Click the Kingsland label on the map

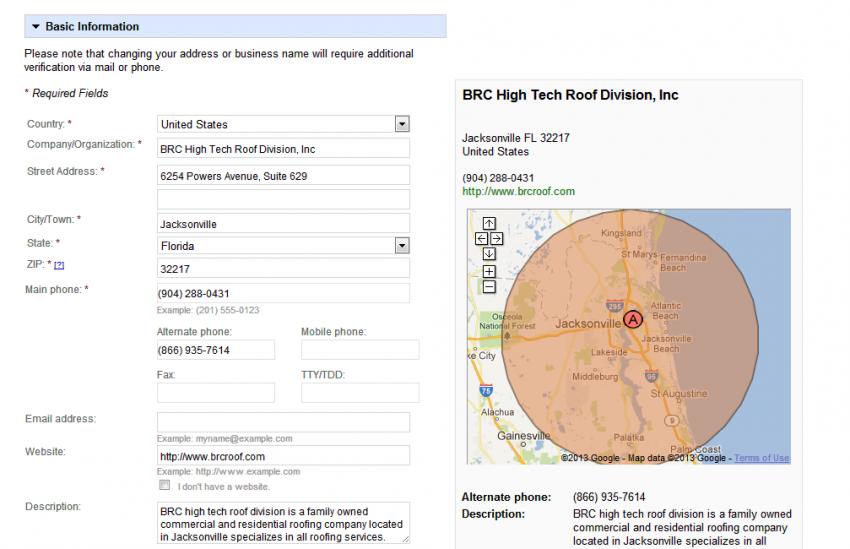[621, 233]
